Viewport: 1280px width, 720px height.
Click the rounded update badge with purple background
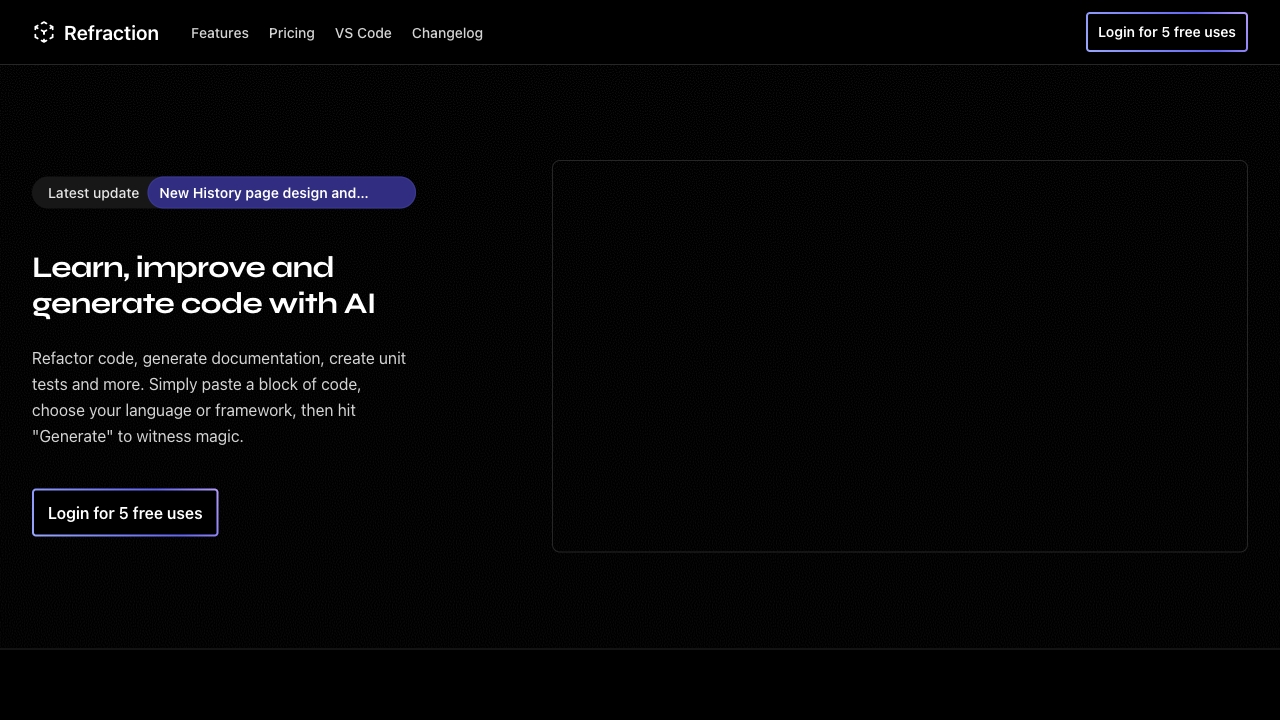(281, 192)
